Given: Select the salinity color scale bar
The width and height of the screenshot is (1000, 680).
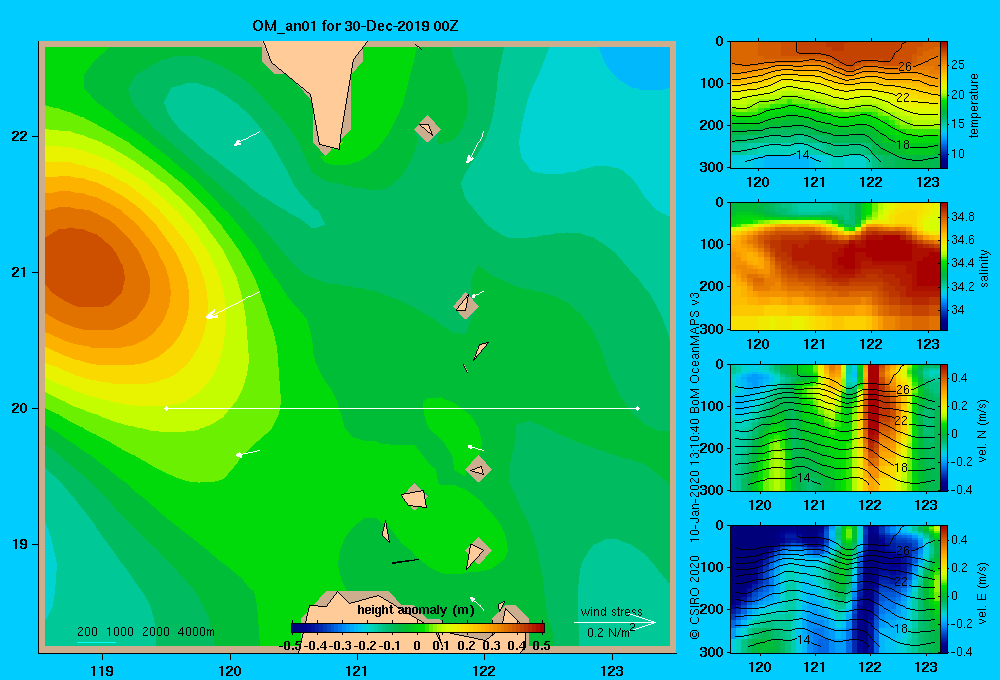Looking at the screenshot, I should tap(944, 266).
